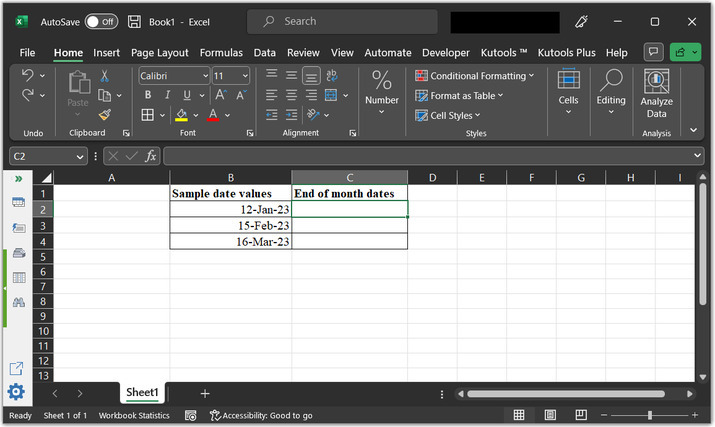This screenshot has width=715, height=427.
Task: Switch to the Formulas tab
Action: pyautogui.click(x=221, y=53)
